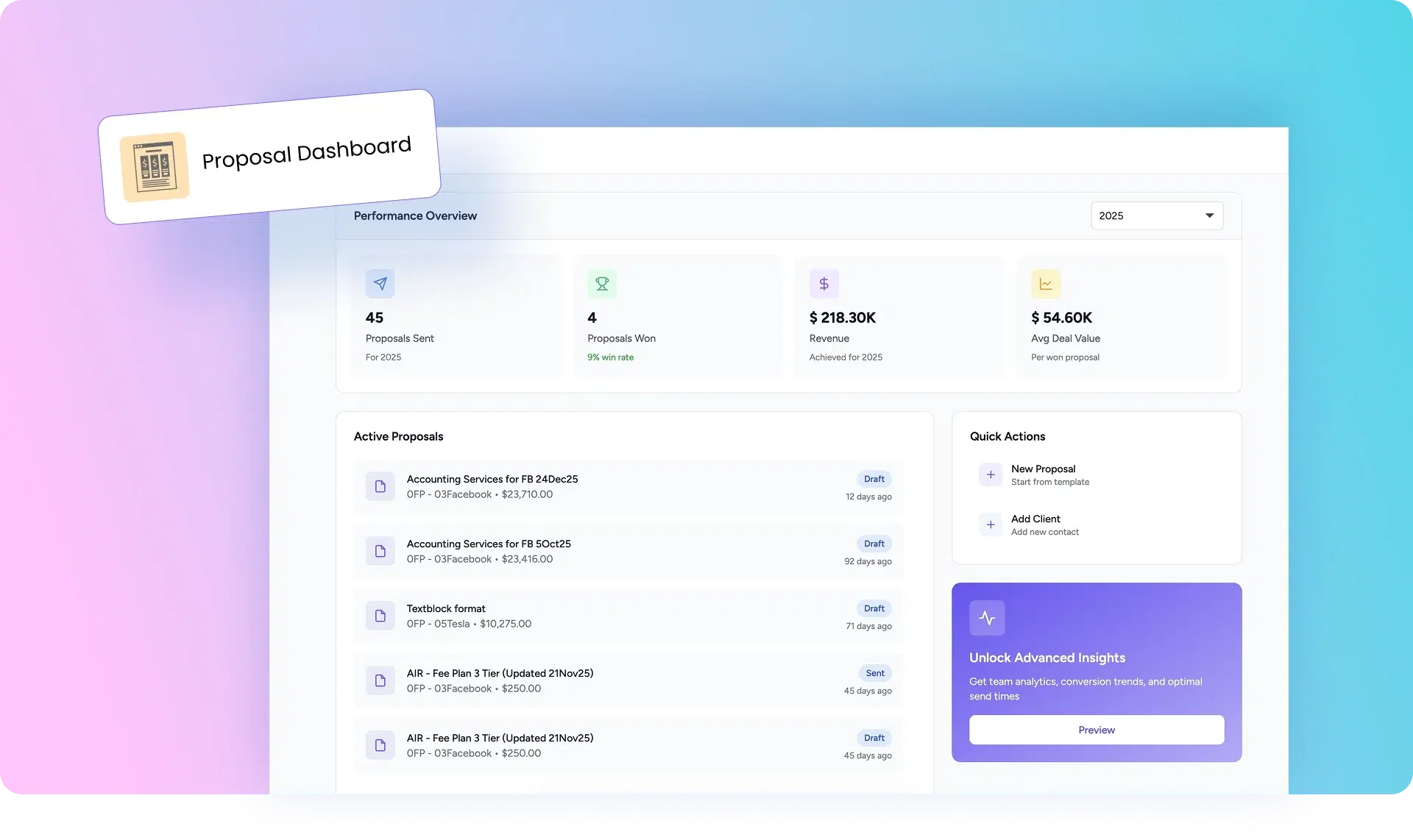Click the 45 proposals sent number
The width and height of the screenshot is (1413, 840).
[375, 318]
